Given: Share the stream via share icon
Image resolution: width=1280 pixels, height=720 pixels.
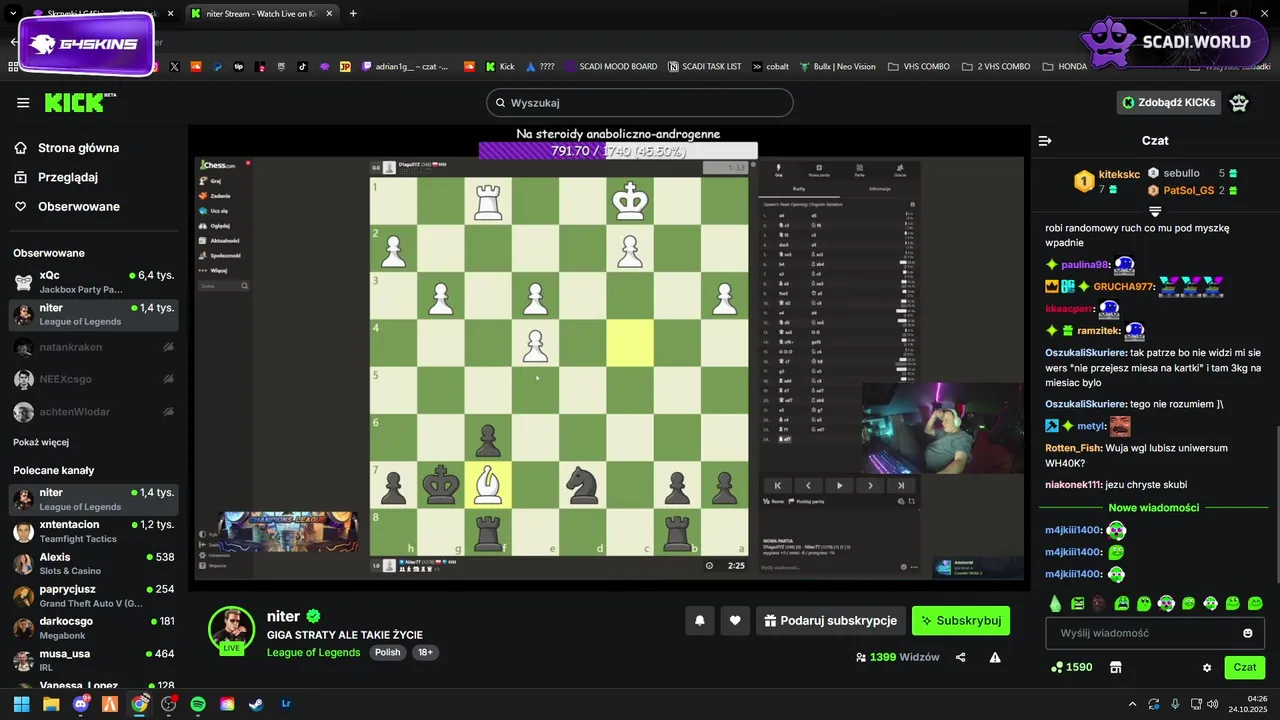Looking at the screenshot, I should coord(961,657).
